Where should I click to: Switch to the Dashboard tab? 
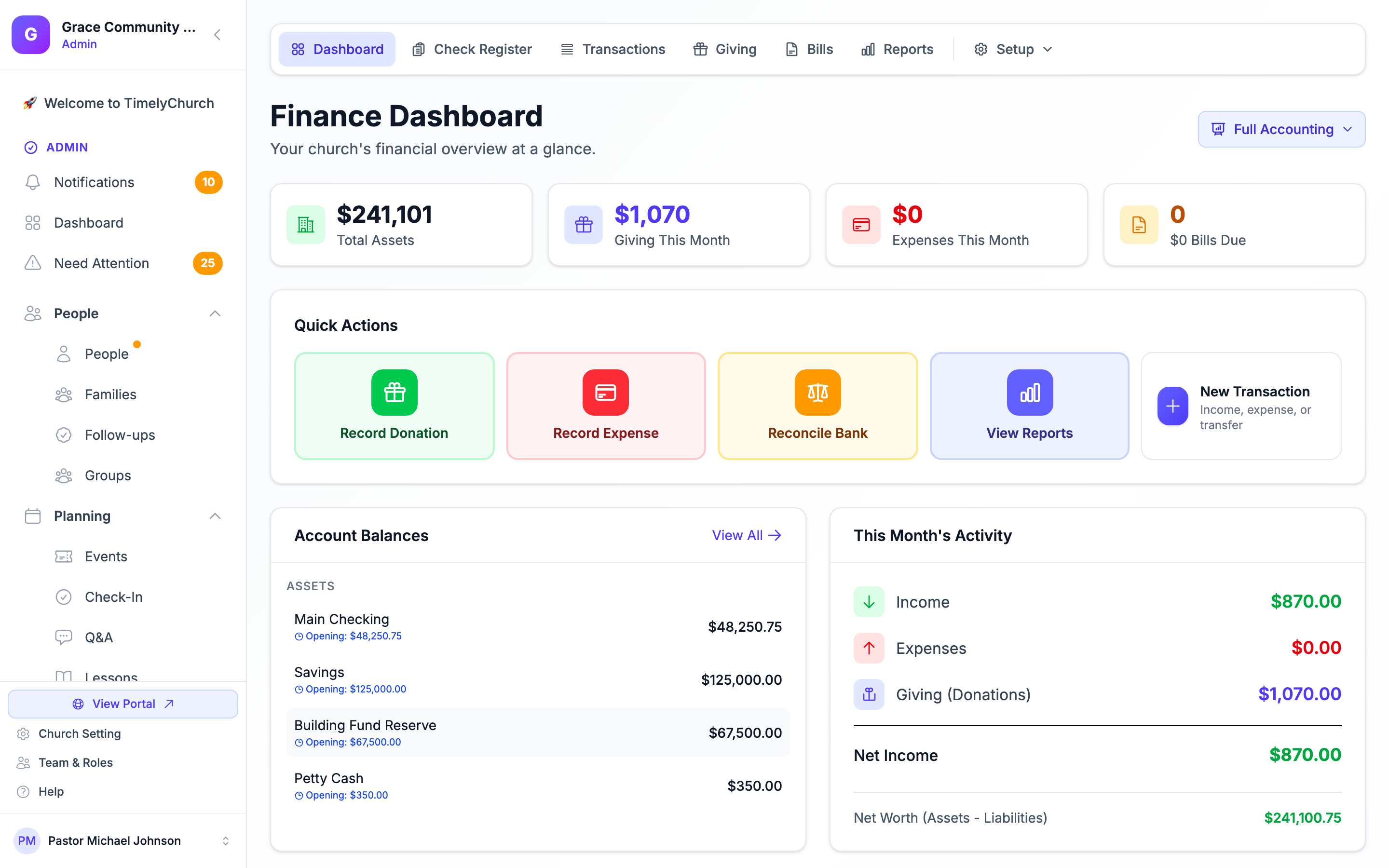337,49
